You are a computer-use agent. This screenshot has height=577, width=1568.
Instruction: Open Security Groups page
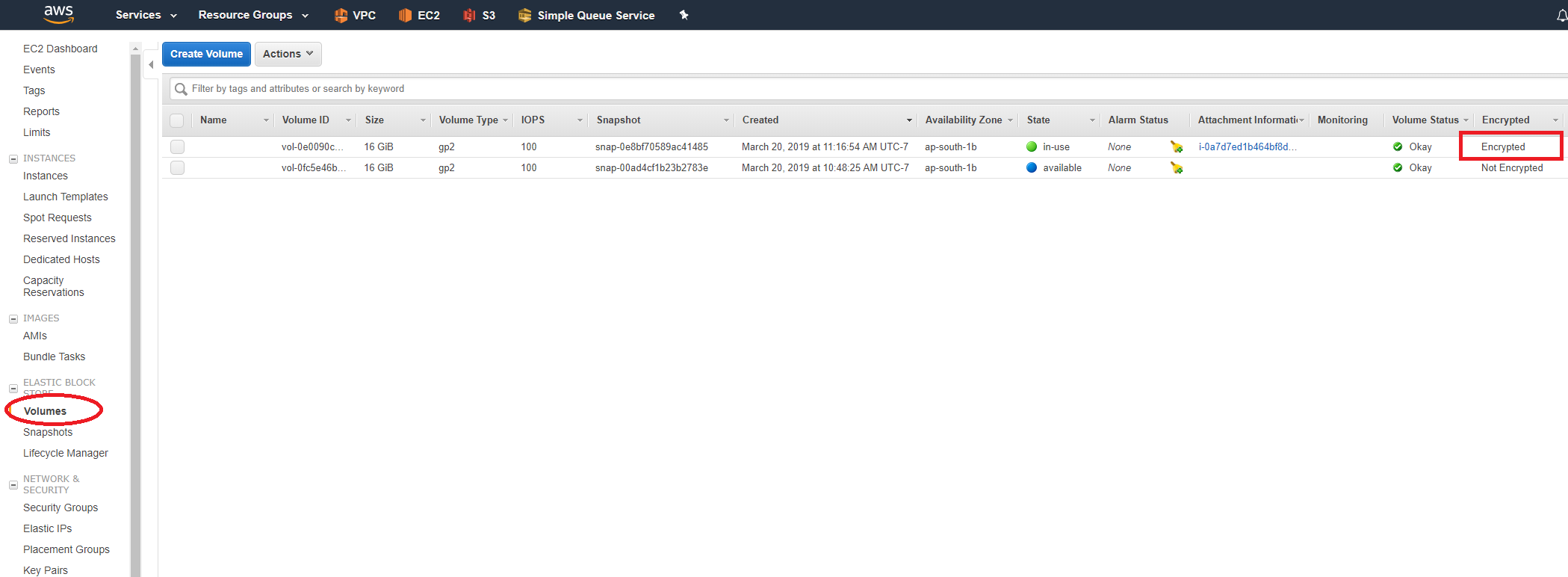point(61,507)
